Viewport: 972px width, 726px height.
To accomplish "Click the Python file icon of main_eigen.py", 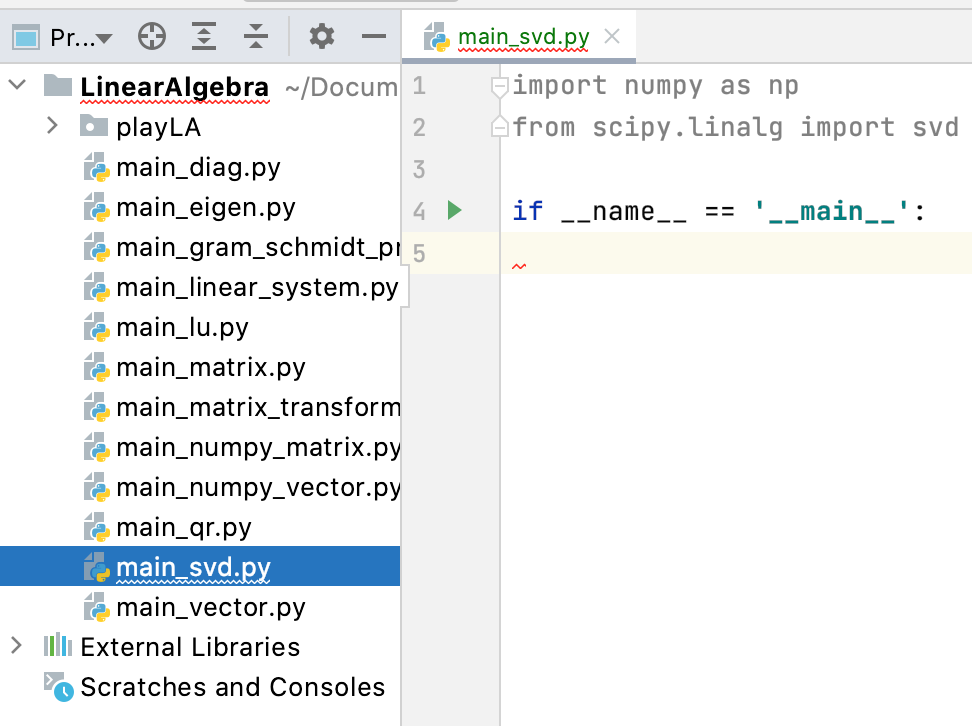I will pyautogui.click(x=97, y=207).
